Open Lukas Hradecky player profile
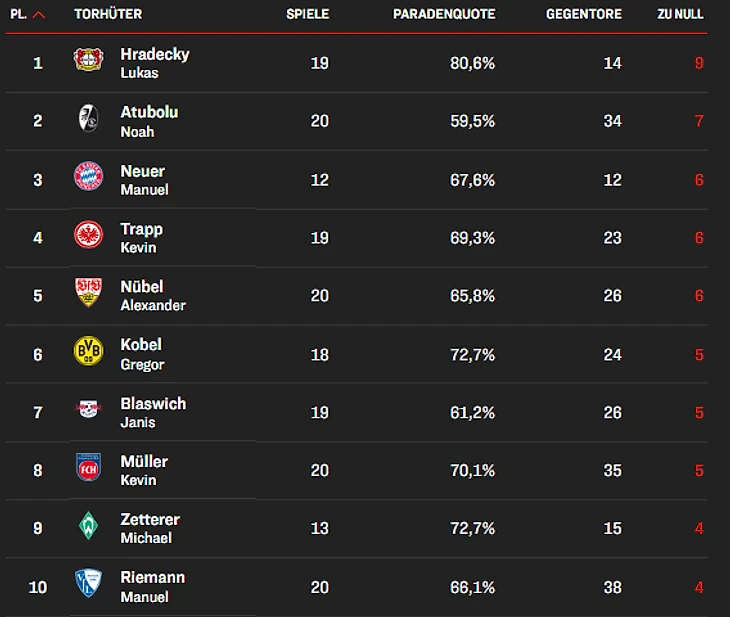The width and height of the screenshot is (730, 617). click(x=154, y=62)
